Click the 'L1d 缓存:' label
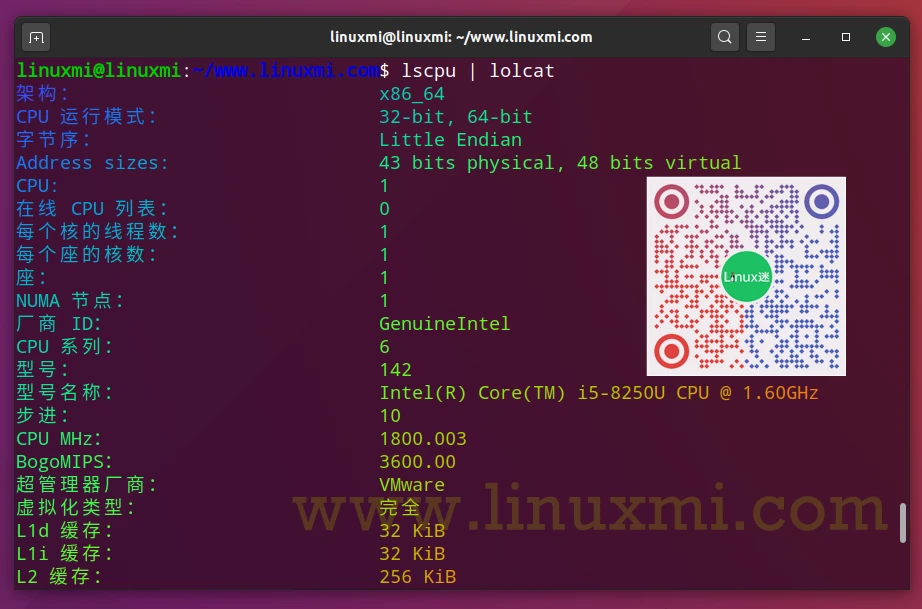 65,531
